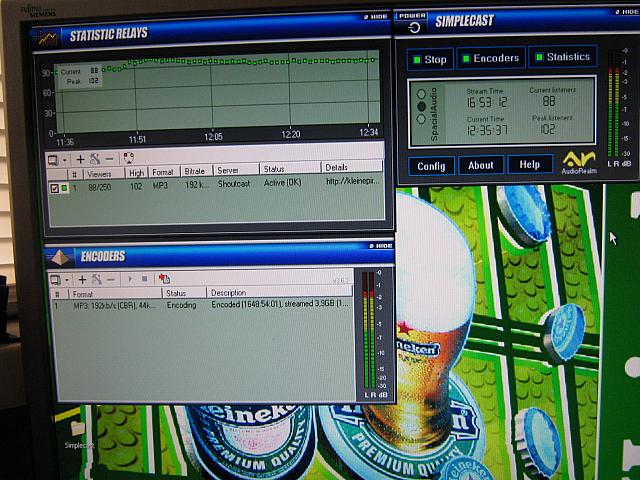Add a new encoder with the plus icon

tap(82, 280)
